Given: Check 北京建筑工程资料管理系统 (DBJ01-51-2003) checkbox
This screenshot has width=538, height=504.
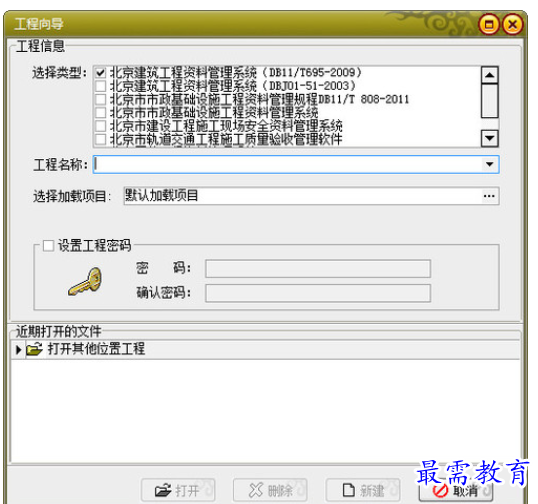Looking at the screenshot, I should 101,86.
